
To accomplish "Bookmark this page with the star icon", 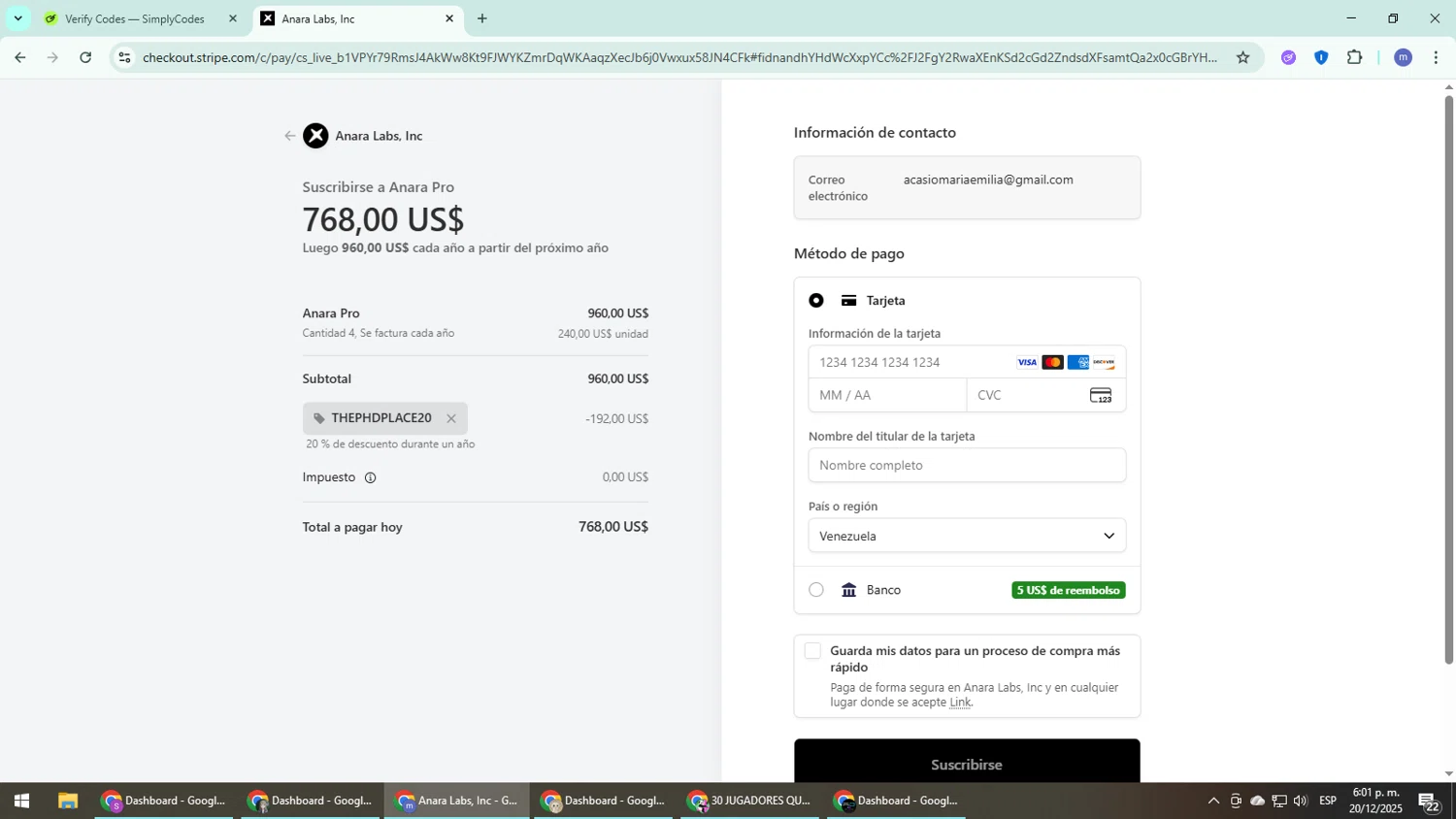I will 1242,57.
